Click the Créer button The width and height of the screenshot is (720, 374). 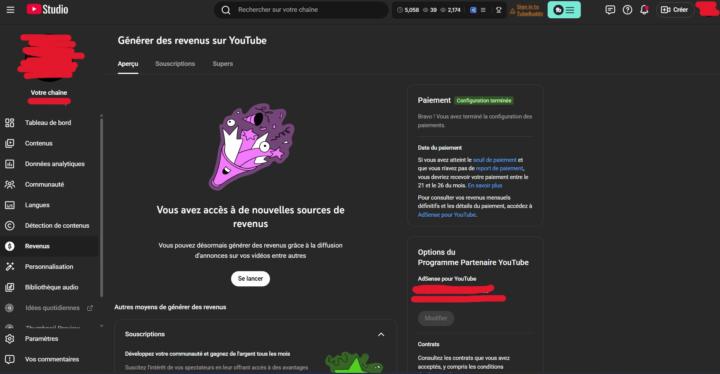[x=674, y=10]
